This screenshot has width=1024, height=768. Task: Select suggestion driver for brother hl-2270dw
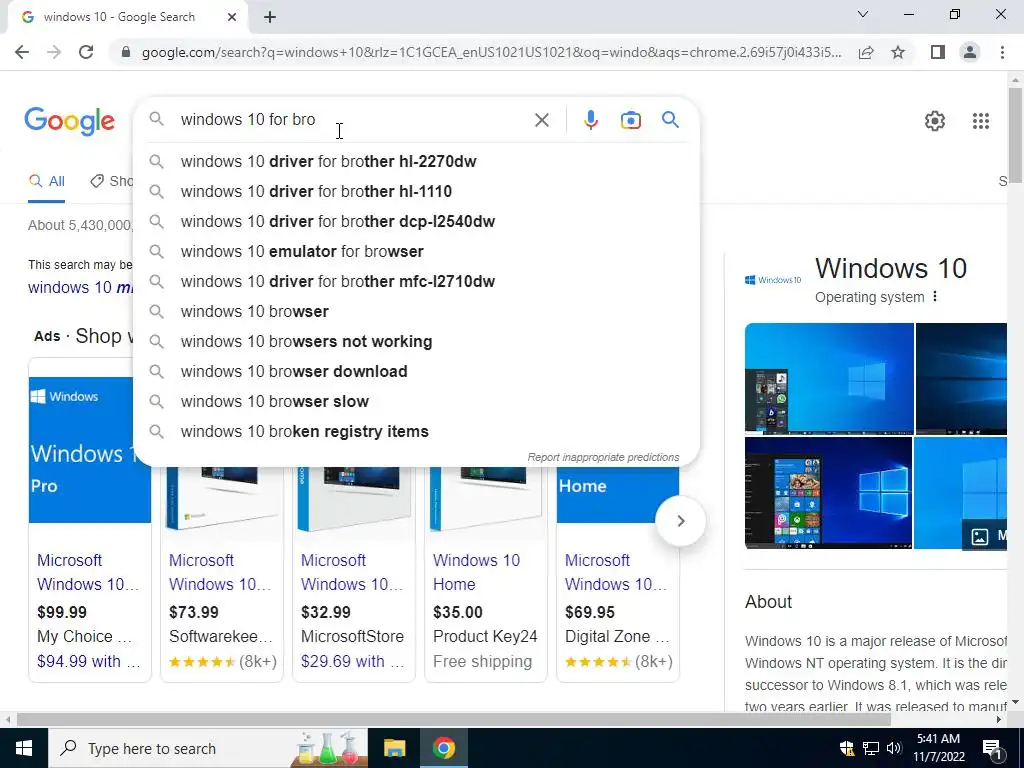[x=416, y=161]
